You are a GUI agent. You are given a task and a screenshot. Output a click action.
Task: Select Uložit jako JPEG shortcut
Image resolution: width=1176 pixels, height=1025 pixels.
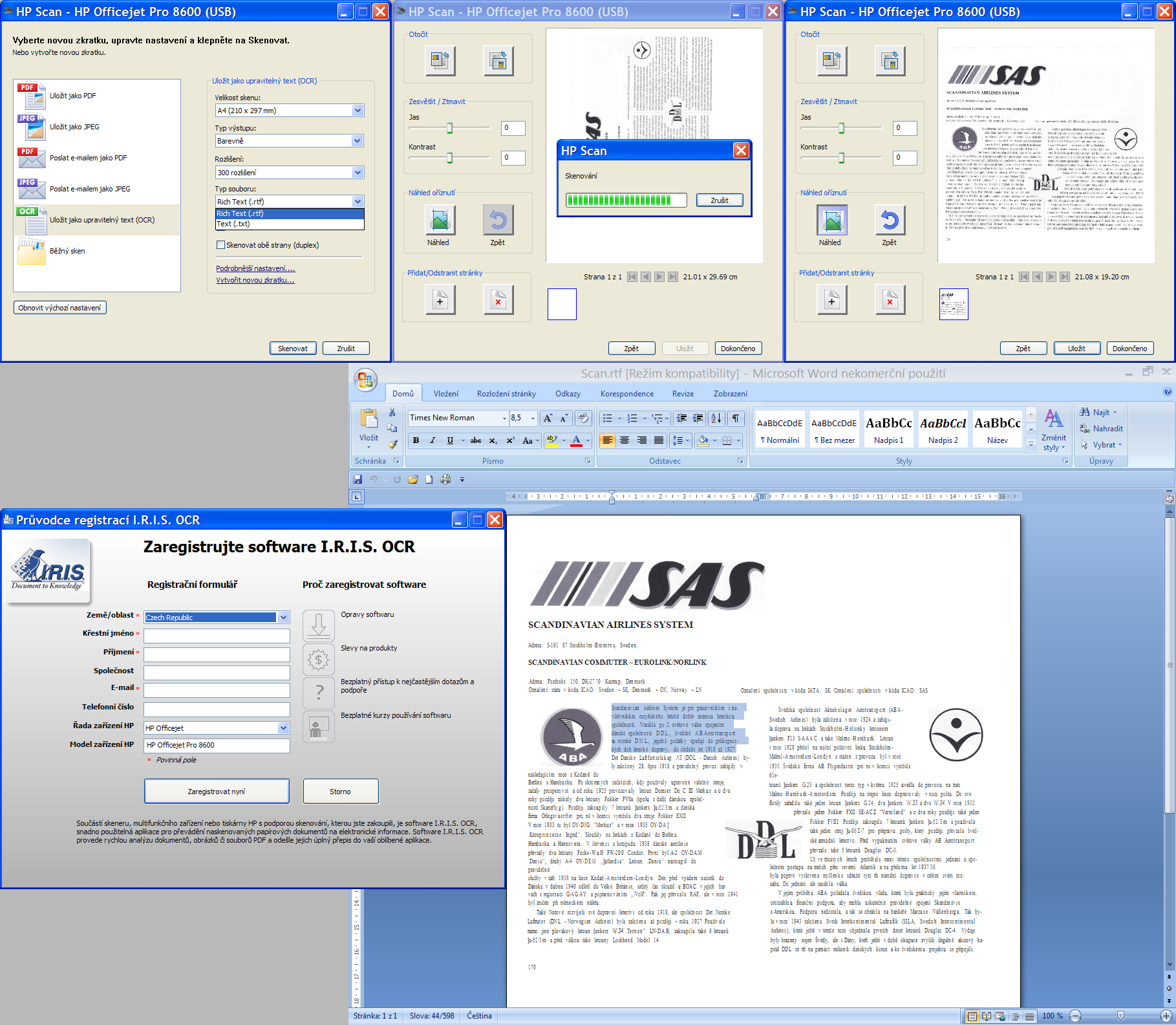pos(97,127)
